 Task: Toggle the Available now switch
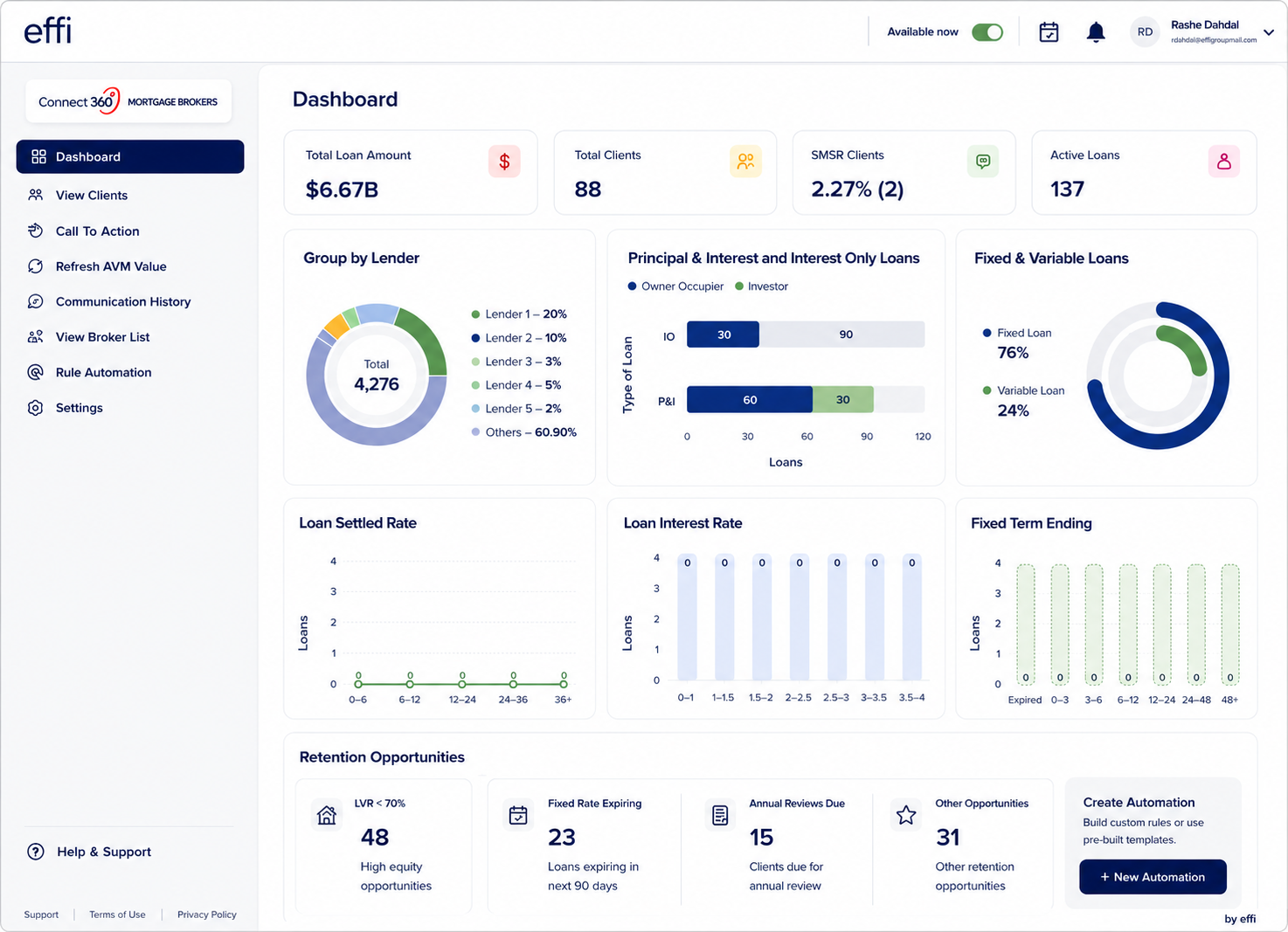tap(987, 32)
